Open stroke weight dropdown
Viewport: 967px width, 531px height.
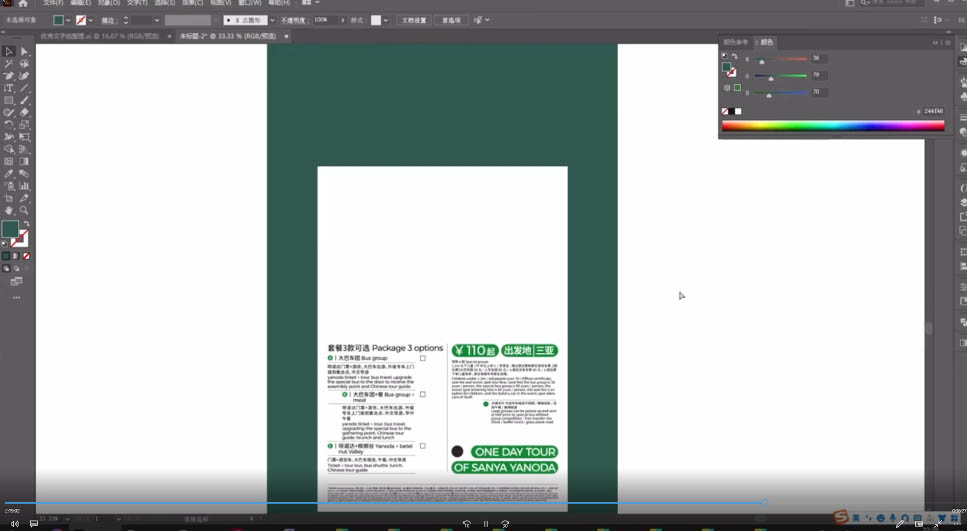pos(157,20)
